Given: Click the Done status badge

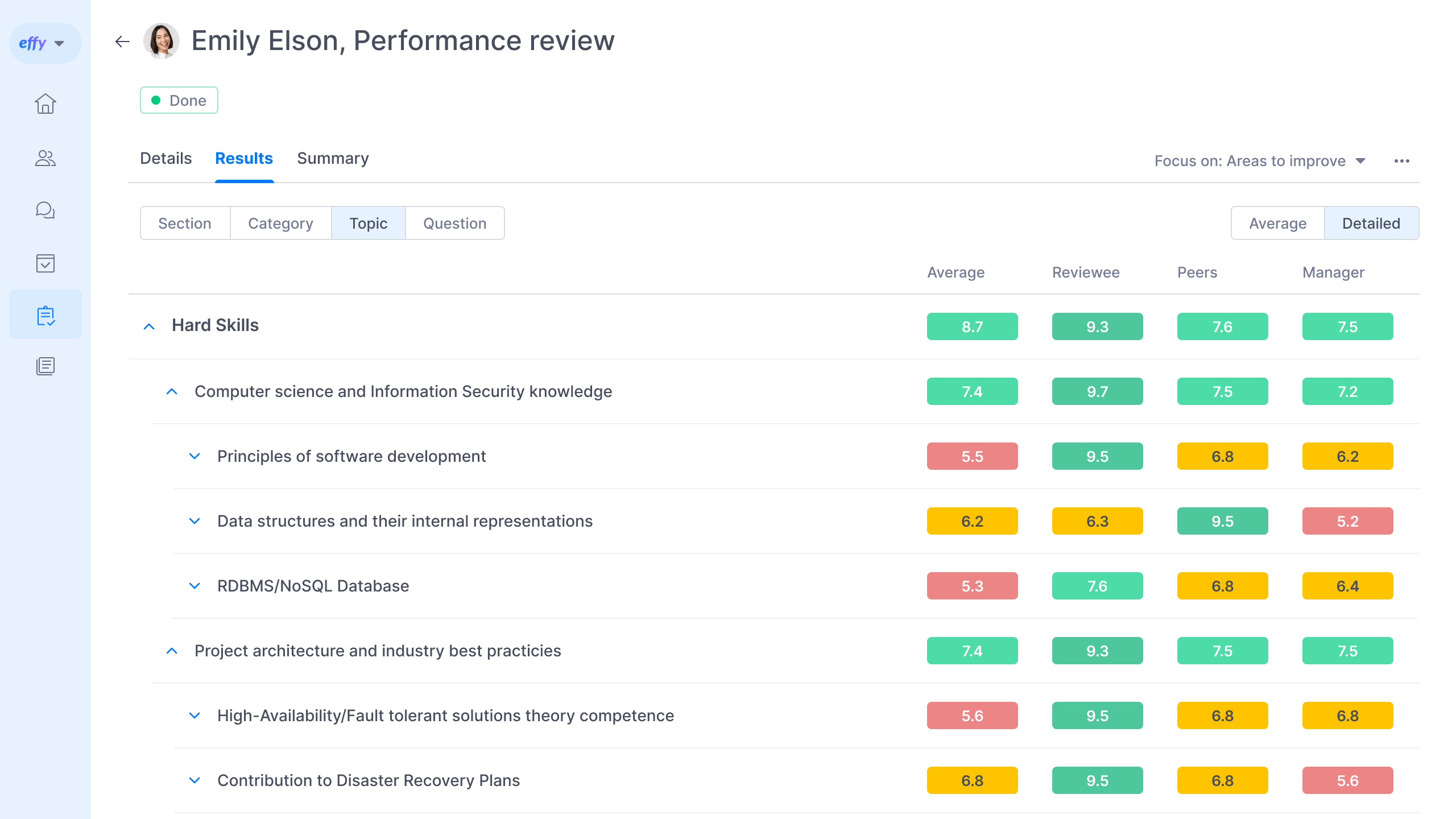Looking at the screenshot, I should click(x=179, y=101).
